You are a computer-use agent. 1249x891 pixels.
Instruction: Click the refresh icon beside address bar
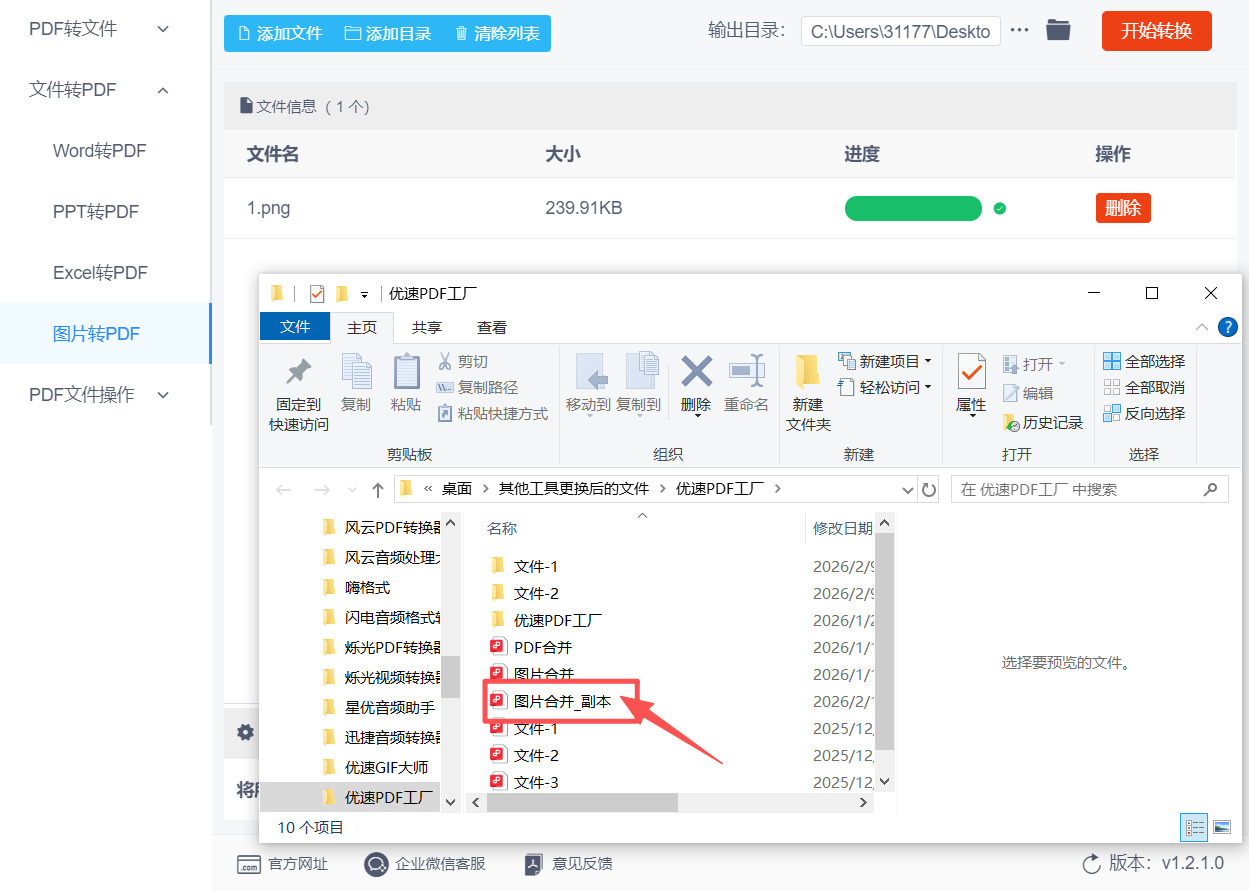coord(929,490)
